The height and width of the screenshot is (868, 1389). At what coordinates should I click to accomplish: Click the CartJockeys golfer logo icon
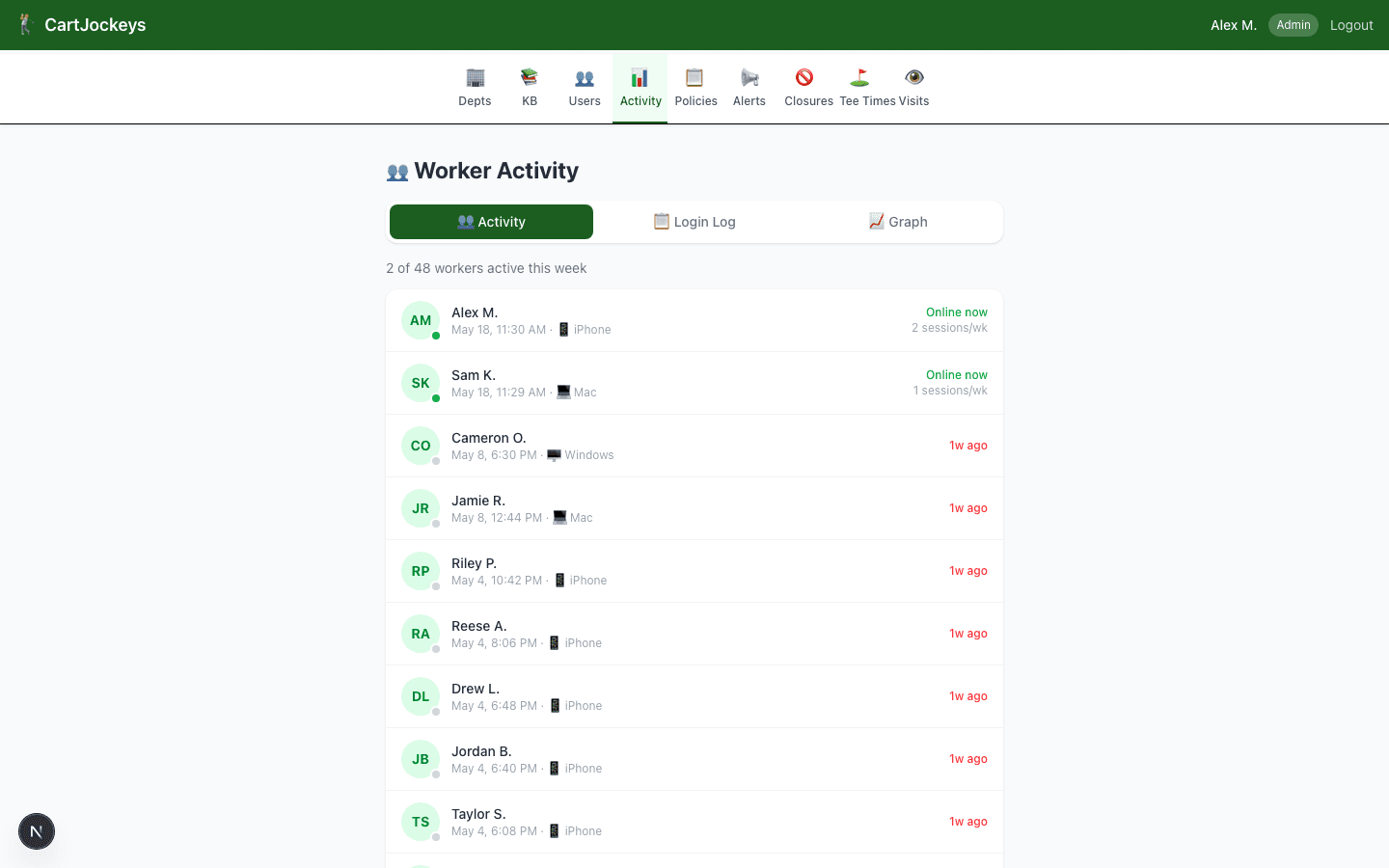[x=26, y=25]
